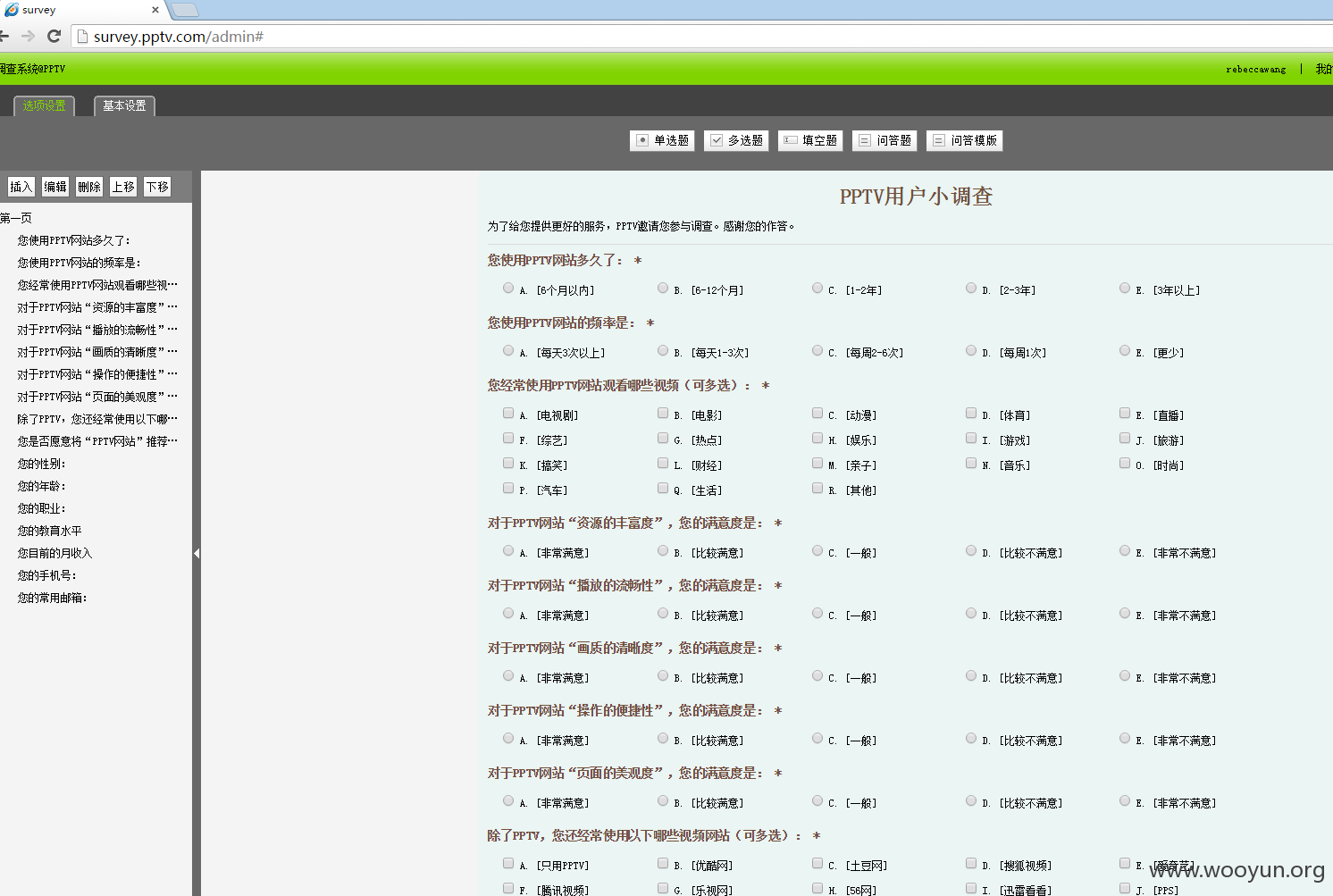Select radio option 6-12个月
Image resolution: width=1333 pixels, height=896 pixels.
pos(663,288)
